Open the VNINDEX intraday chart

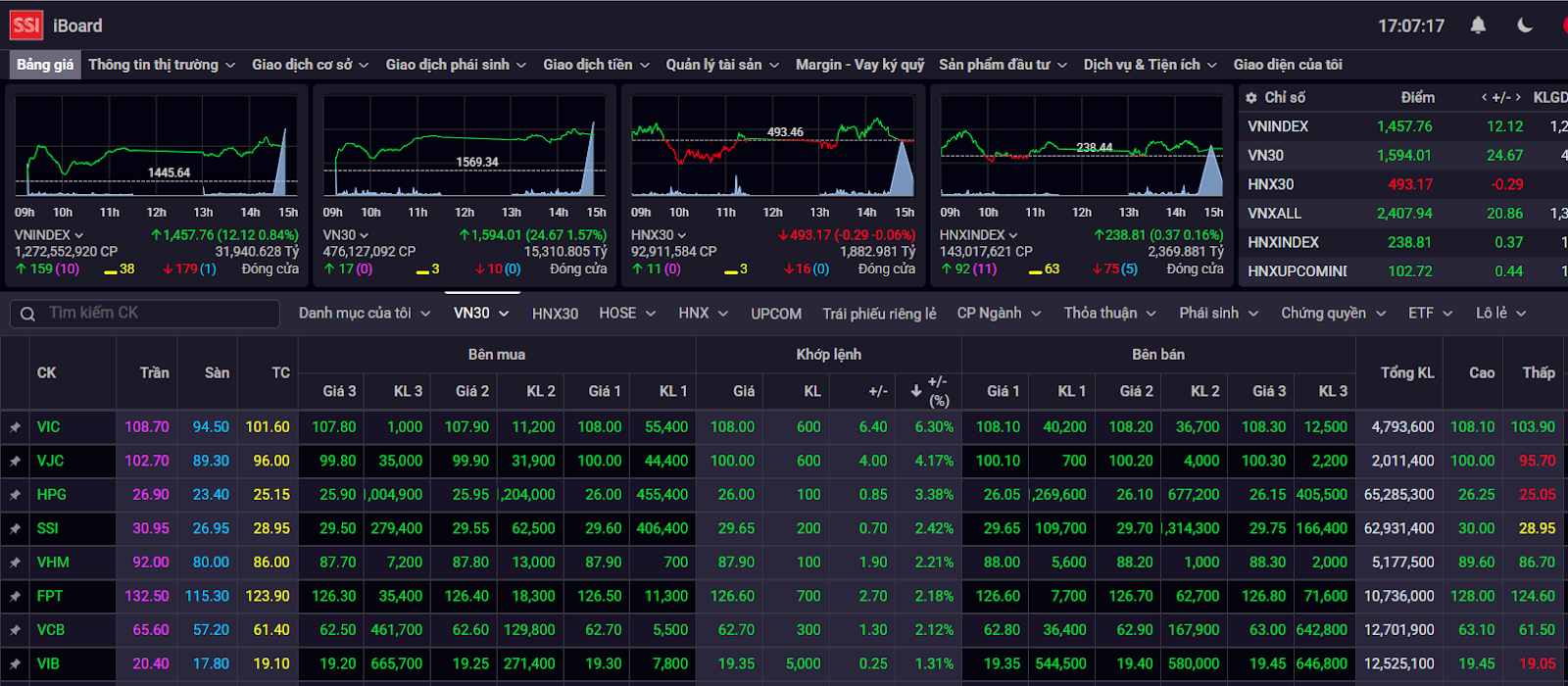click(x=157, y=147)
